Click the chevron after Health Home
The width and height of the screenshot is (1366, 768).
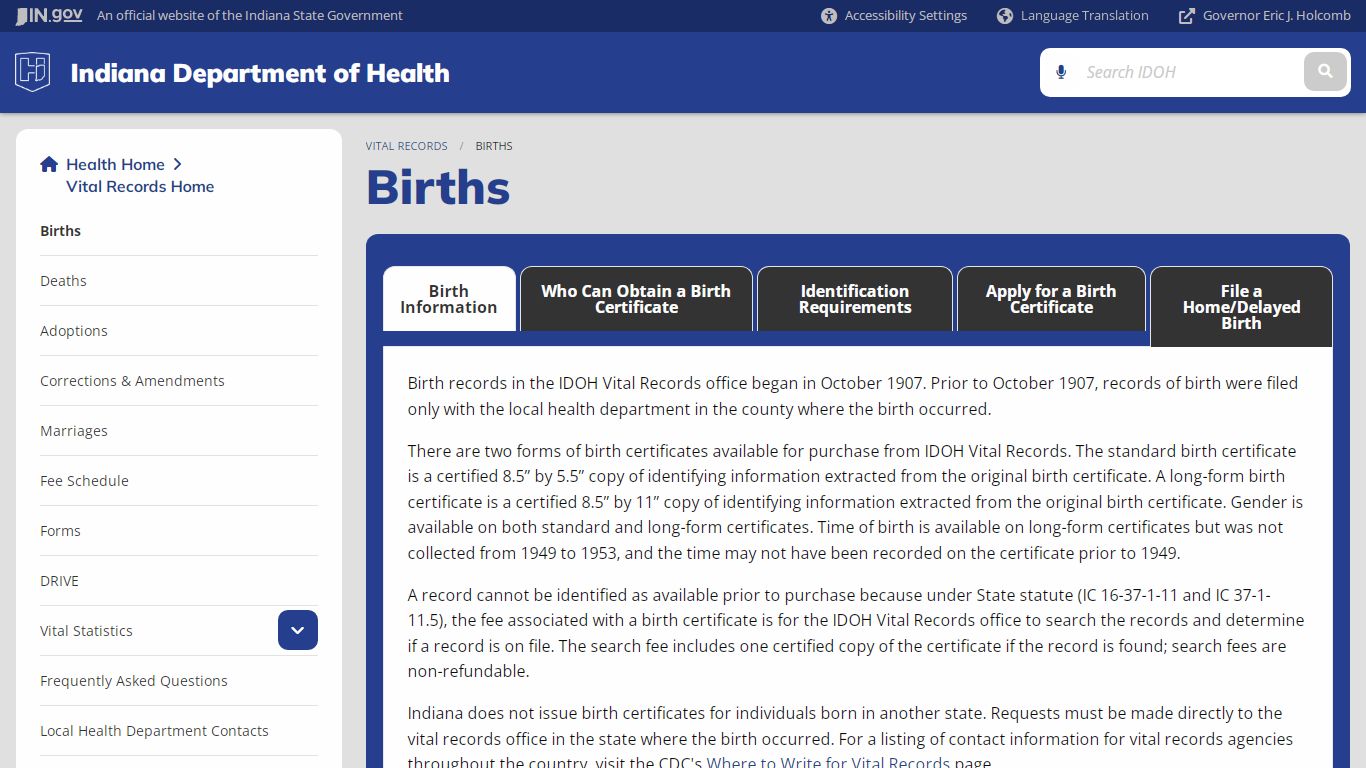[177, 164]
